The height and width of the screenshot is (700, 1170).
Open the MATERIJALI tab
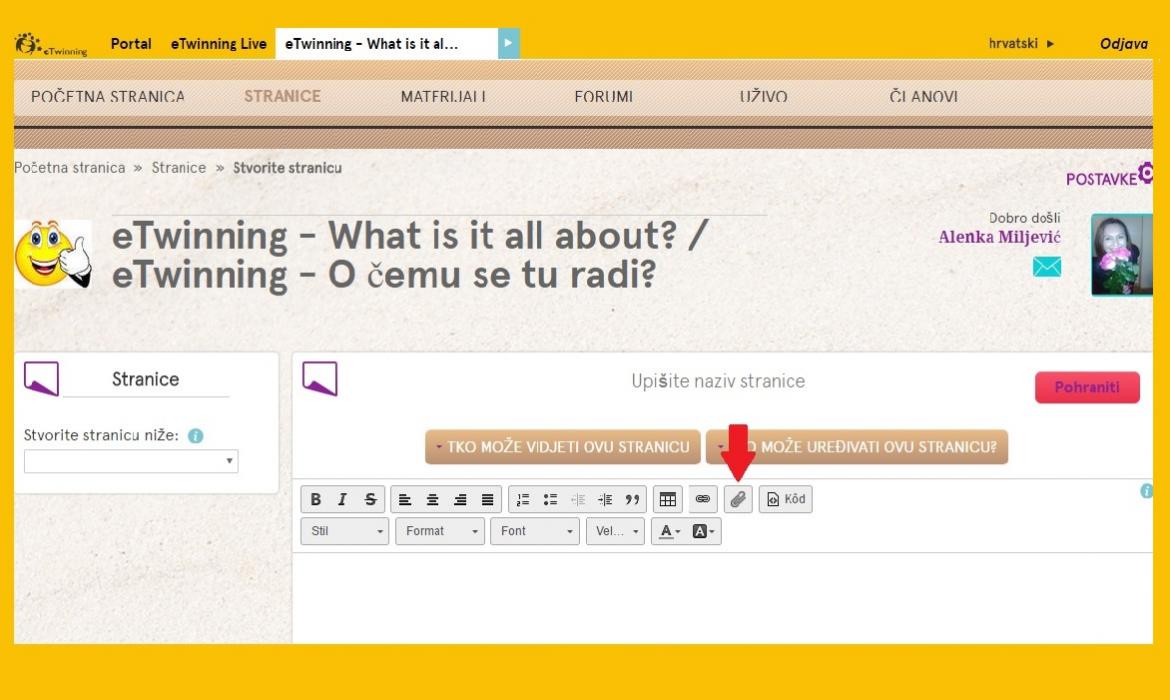click(443, 97)
